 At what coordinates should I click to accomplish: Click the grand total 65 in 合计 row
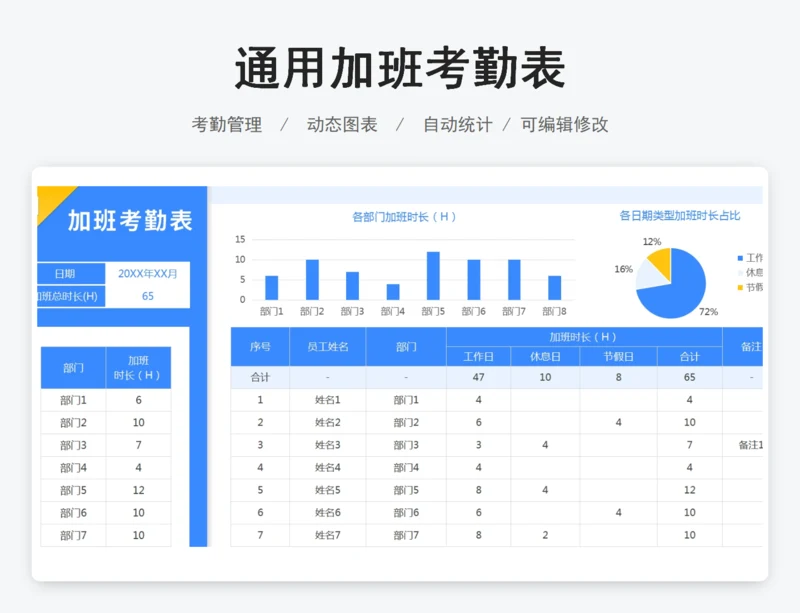(690, 377)
